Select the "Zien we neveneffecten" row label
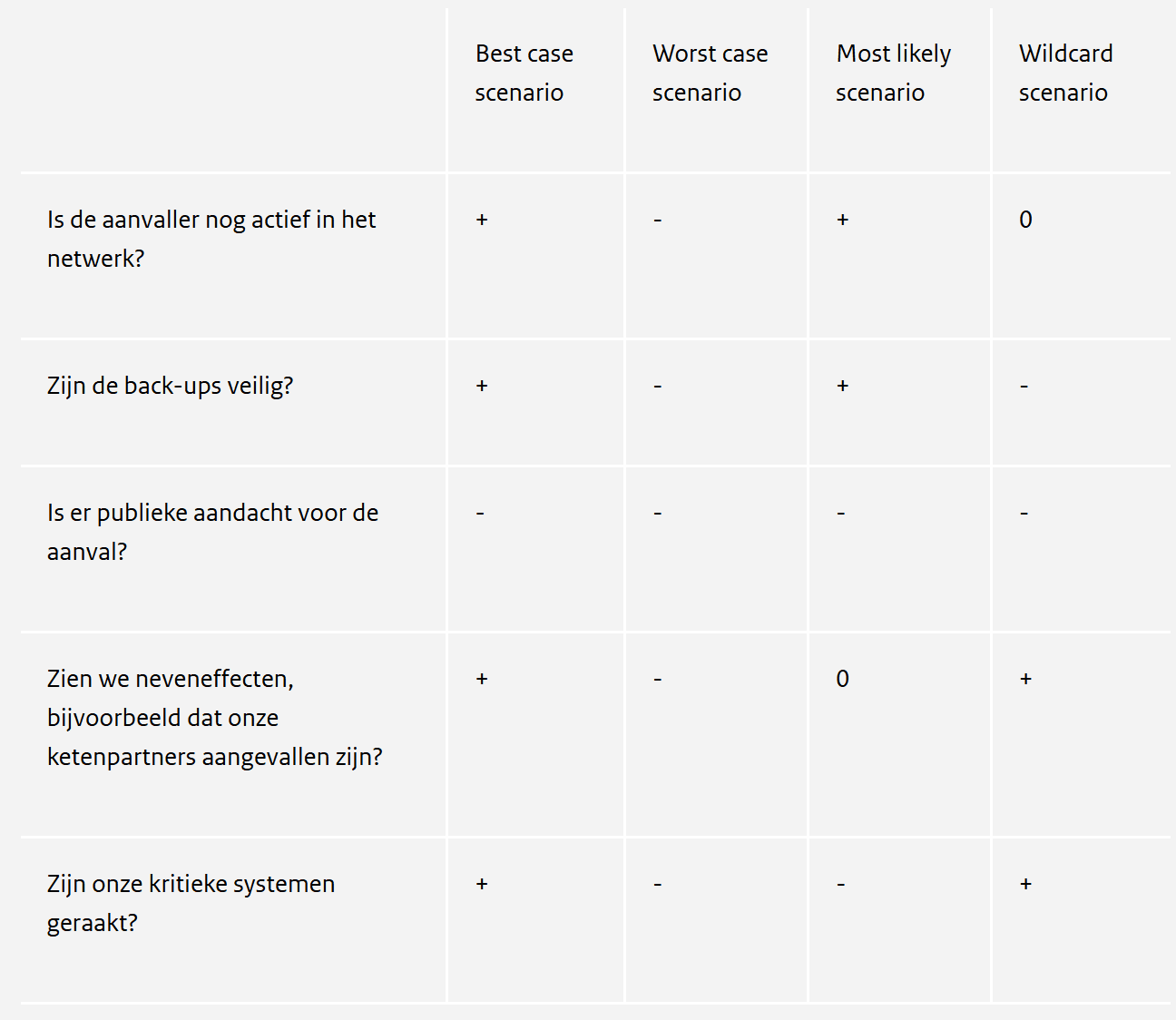Viewport: 1176px width, 1020px height. click(214, 717)
